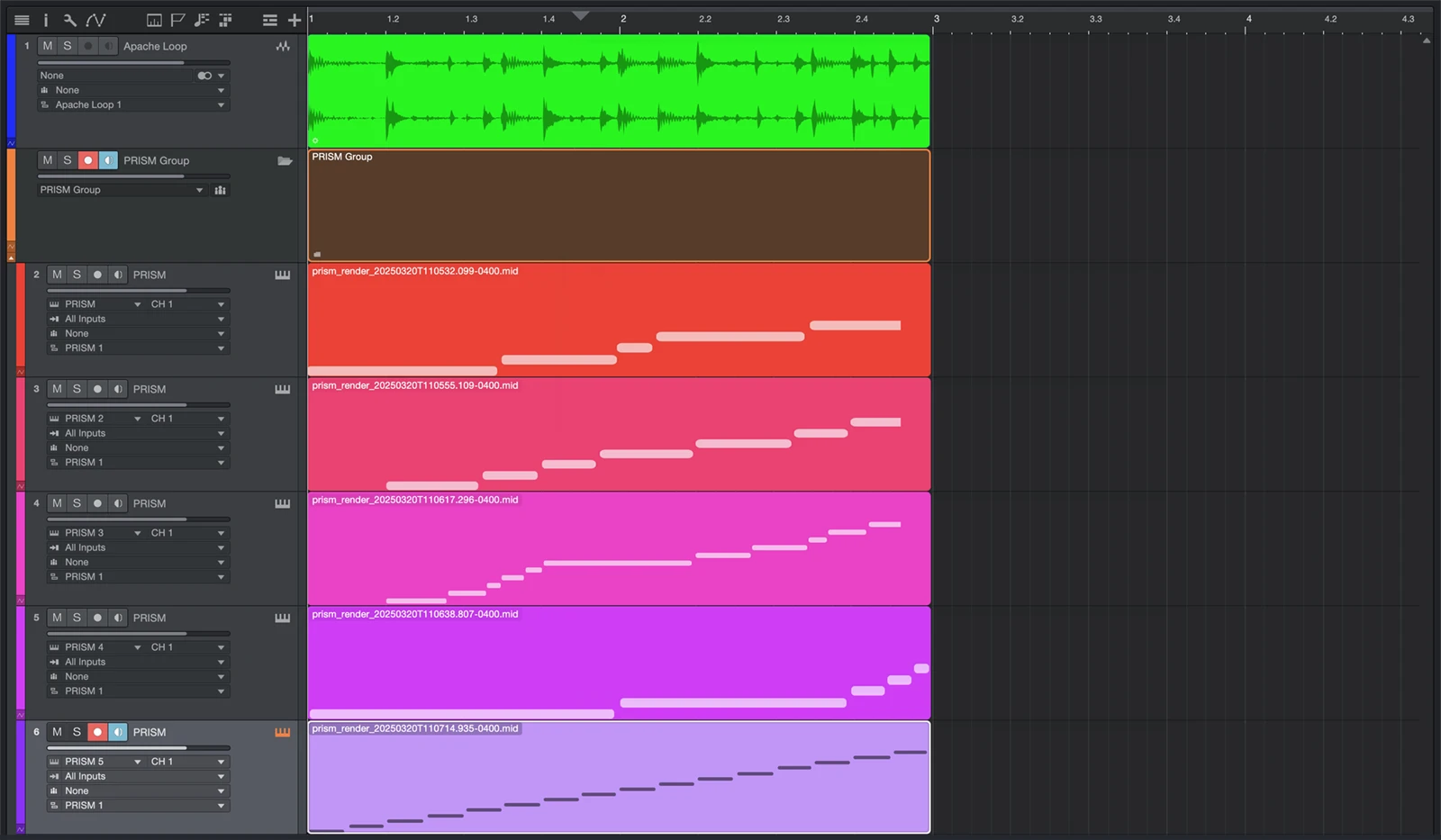This screenshot has width=1441, height=840.
Task: Click the quantize note icon in toolbar
Action: 202,19
